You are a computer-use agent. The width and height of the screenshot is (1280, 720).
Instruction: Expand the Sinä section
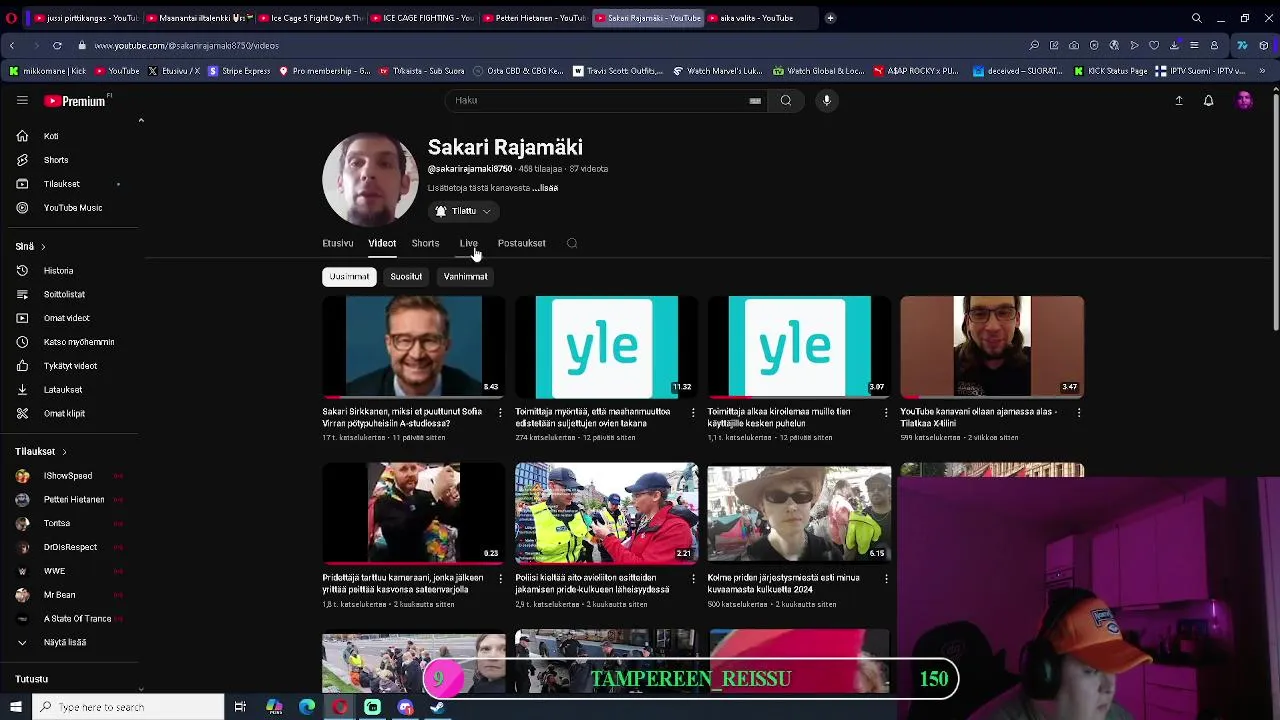(x=30, y=246)
